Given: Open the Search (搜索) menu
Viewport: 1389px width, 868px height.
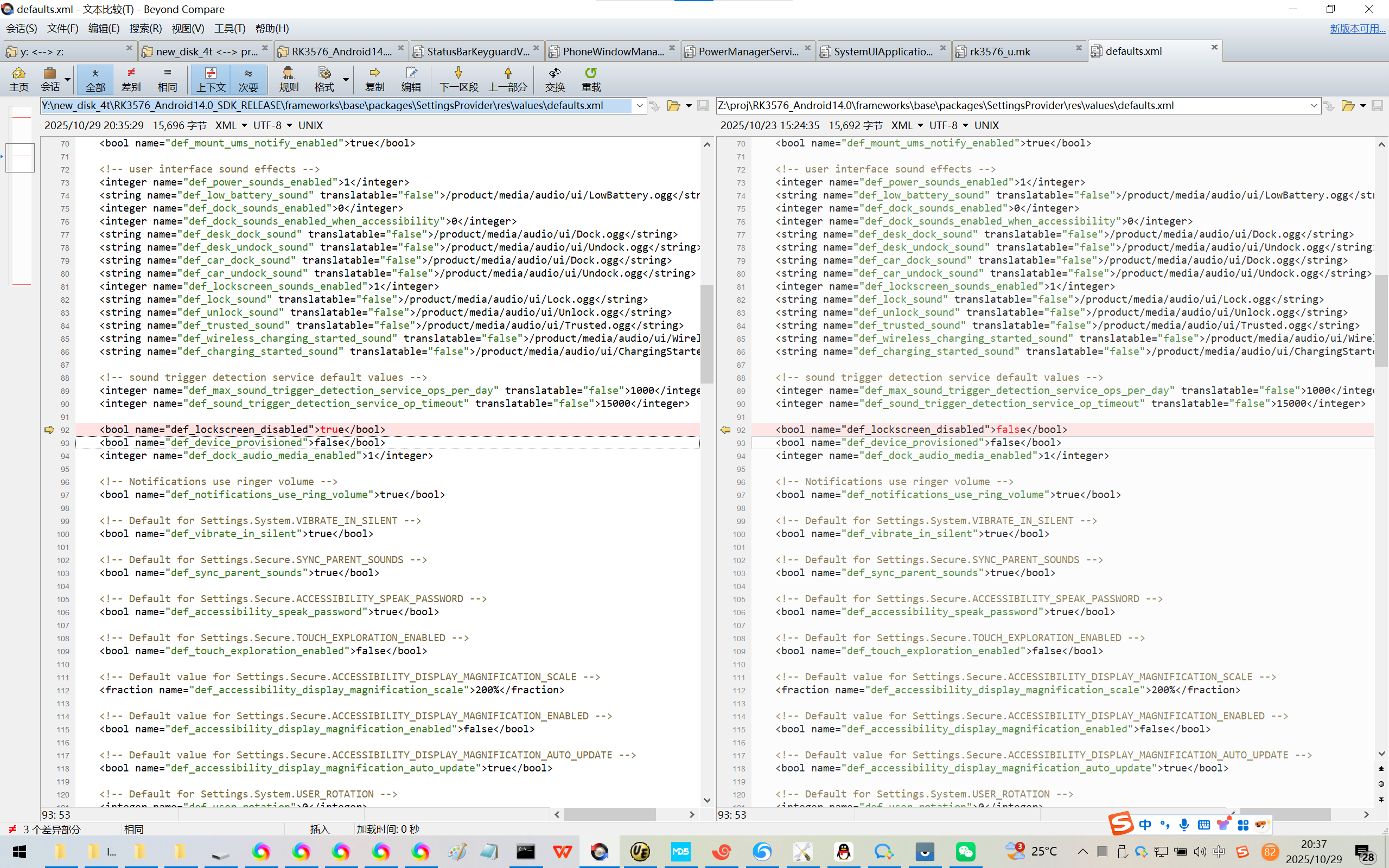Looking at the screenshot, I should point(145,28).
